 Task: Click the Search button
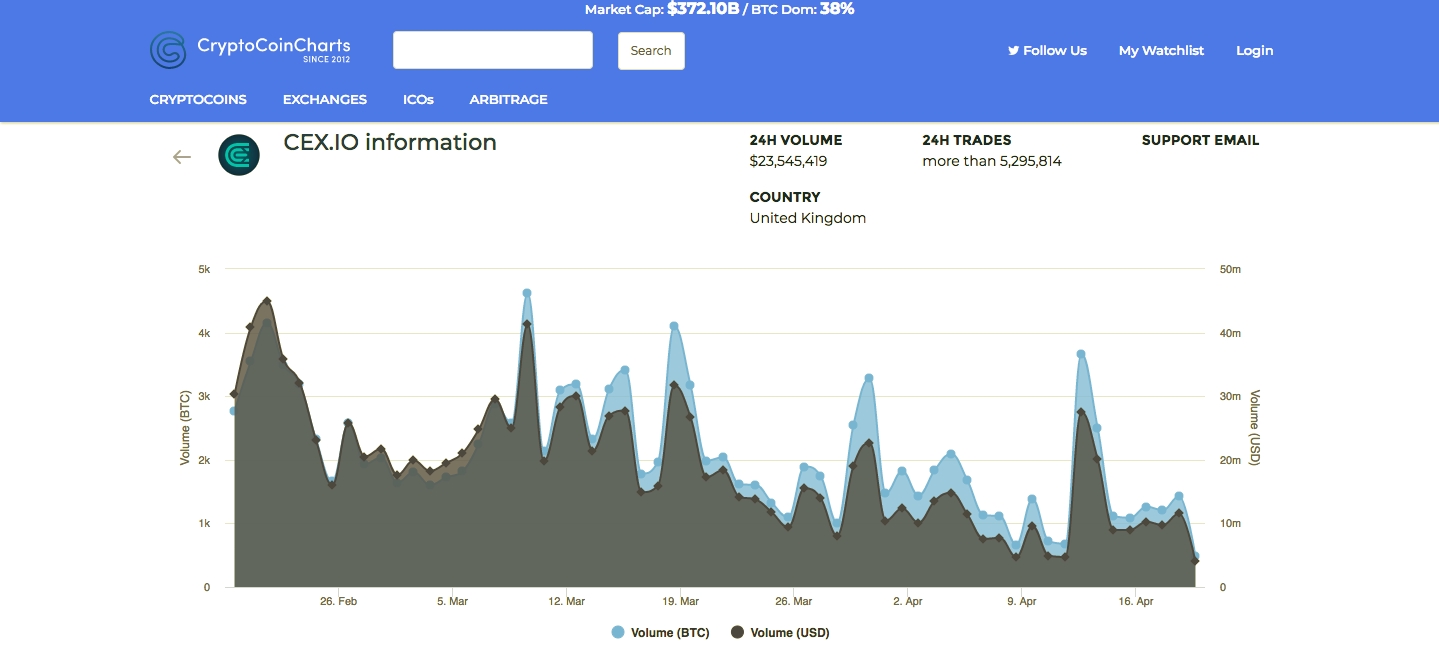point(651,51)
